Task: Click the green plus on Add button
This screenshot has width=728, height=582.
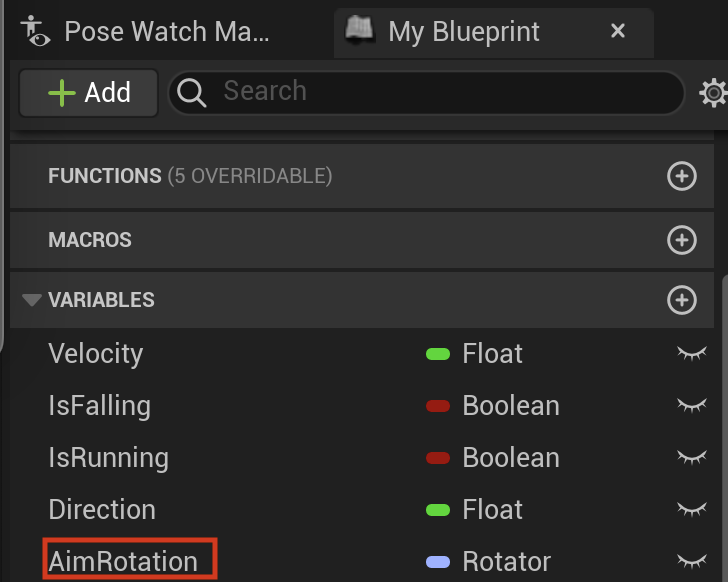Action: (x=62, y=93)
